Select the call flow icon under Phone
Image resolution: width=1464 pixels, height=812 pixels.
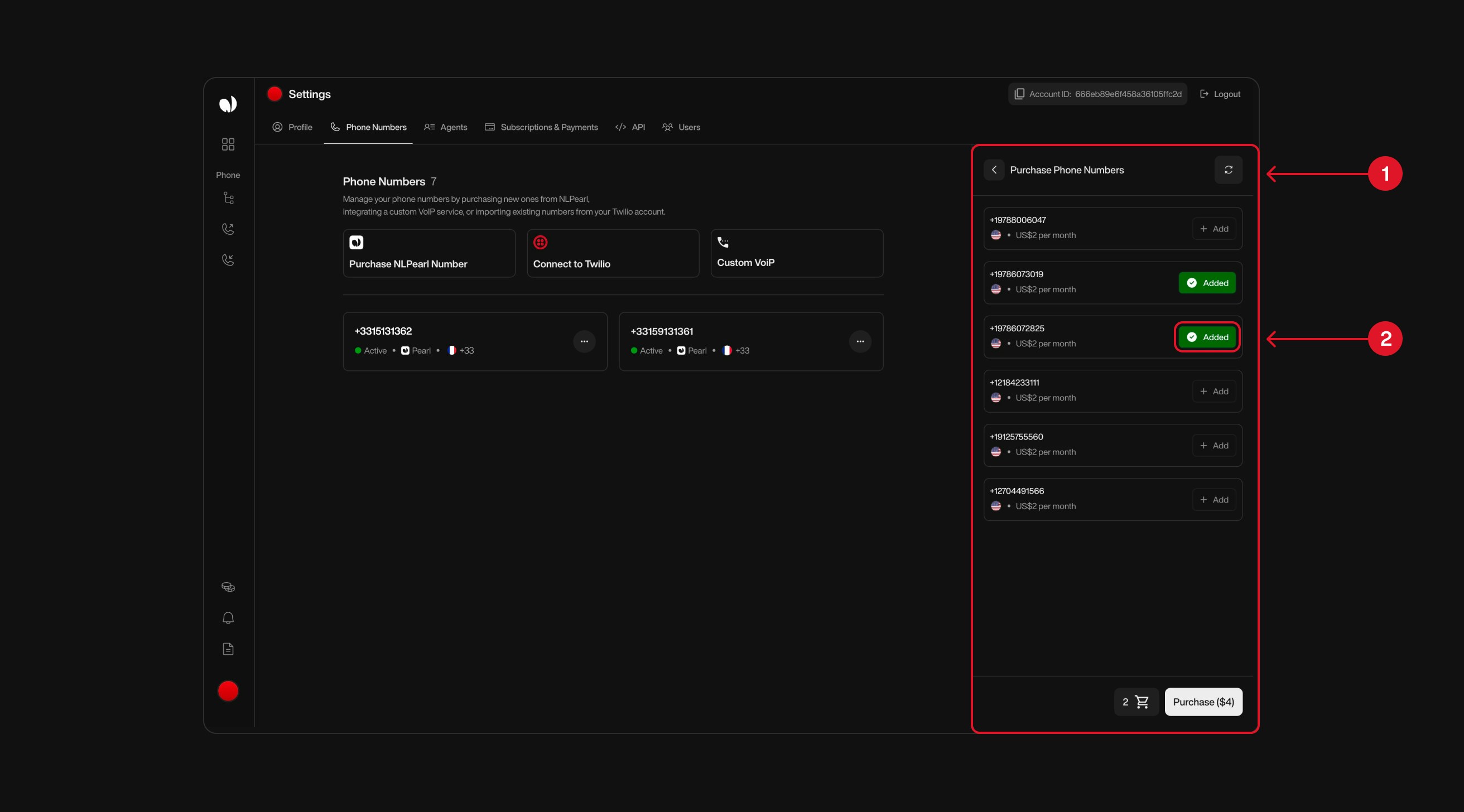[x=228, y=198]
